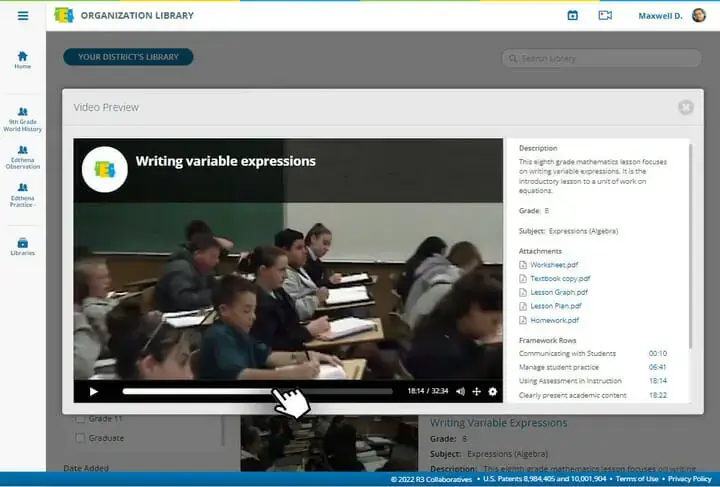Play the video
Viewport: 720px width, 487px height.
tap(94, 392)
